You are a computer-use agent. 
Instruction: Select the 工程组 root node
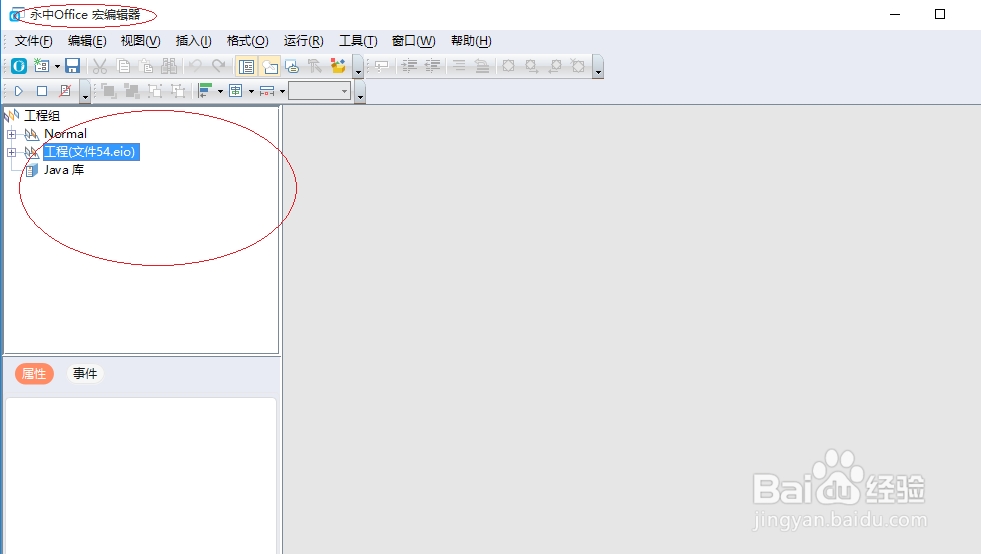(41, 116)
